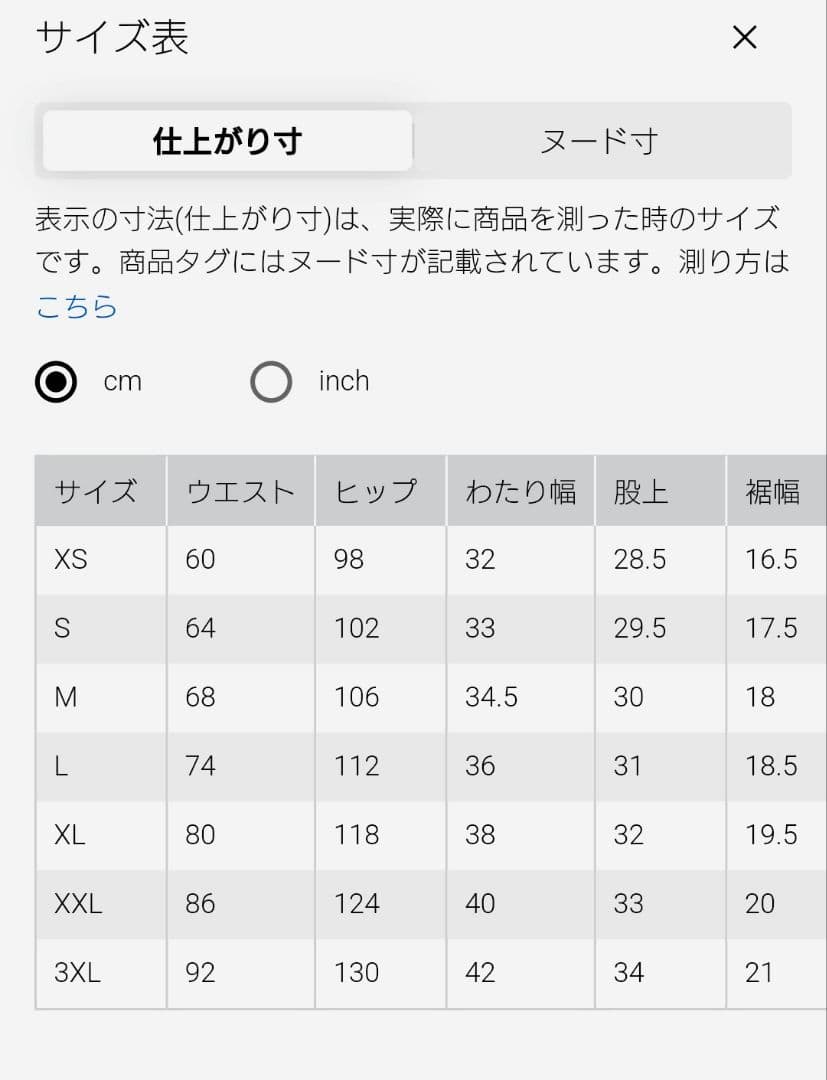Select the 仕上がり寸 tab
827x1080 pixels.
coord(227,141)
